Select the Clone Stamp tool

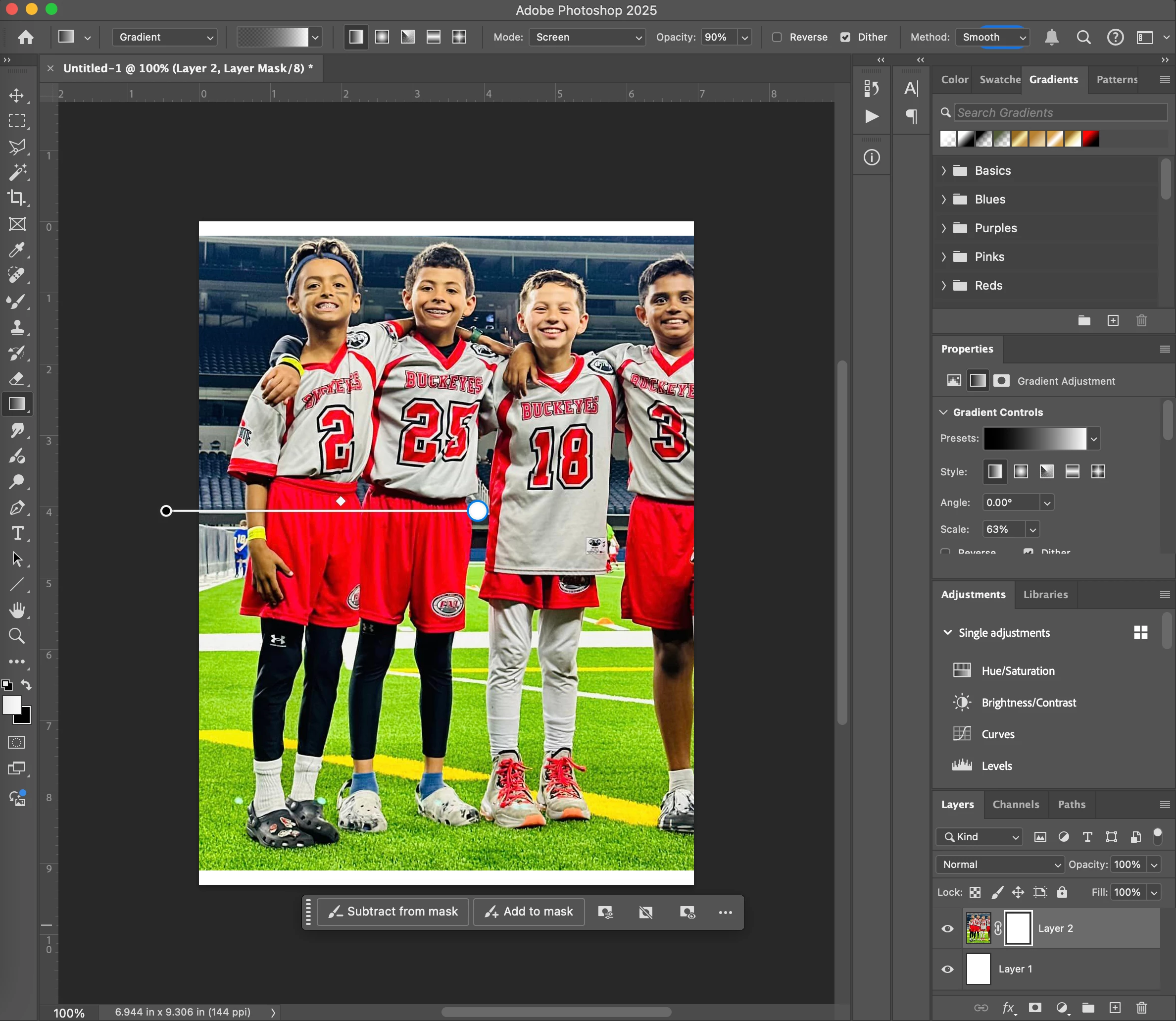[16, 327]
